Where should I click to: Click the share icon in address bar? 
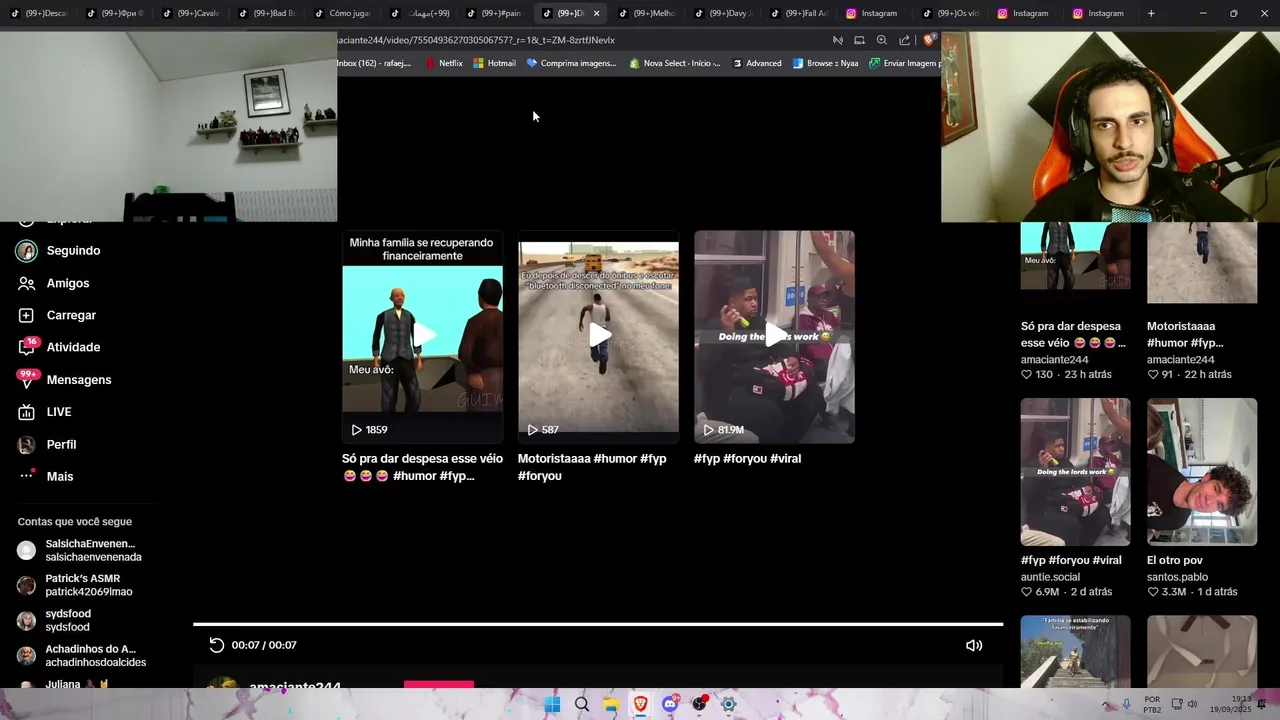pos(904,40)
